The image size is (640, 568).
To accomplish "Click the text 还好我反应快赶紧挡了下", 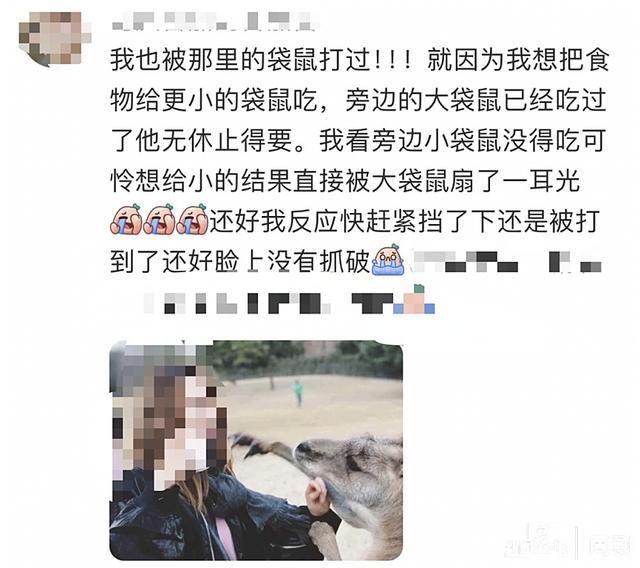I will pyautogui.click(x=352, y=220).
